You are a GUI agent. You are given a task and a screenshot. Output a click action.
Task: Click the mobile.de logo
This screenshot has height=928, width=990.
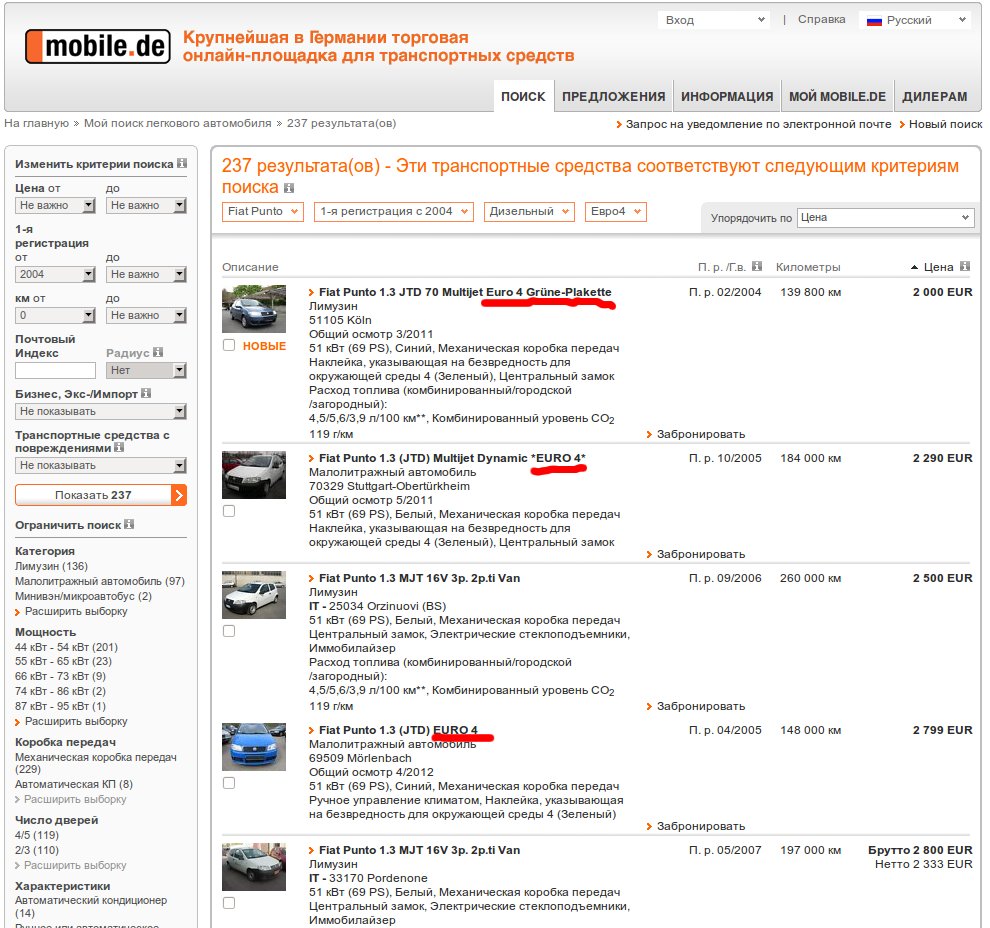[x=96, y=47]
